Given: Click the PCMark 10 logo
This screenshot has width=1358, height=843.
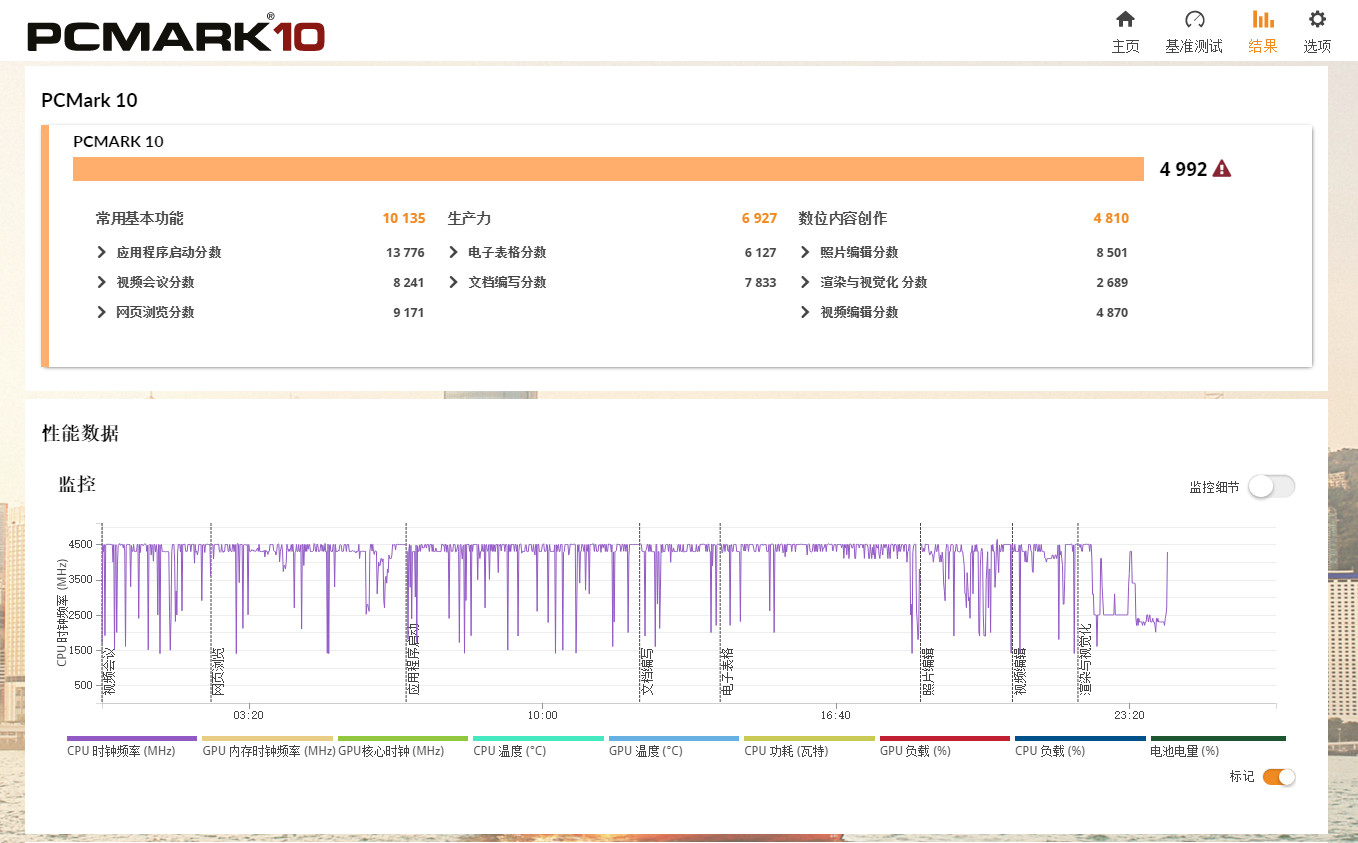Looking at the screenshot, I should tap(176, 32).
